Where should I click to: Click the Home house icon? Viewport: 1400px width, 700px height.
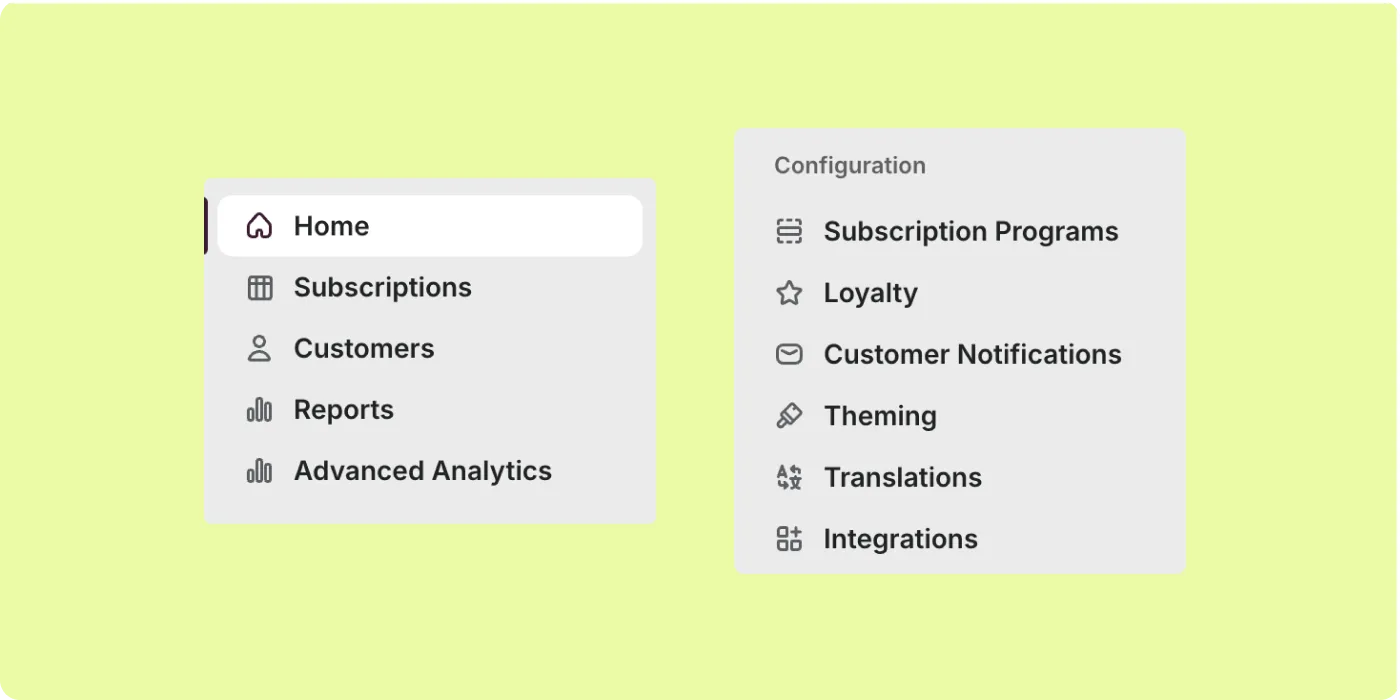click(x=259, y=226)
